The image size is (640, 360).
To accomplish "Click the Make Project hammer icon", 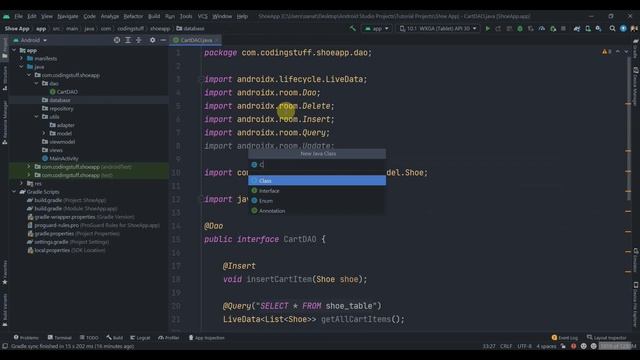I will coord(353,29).
